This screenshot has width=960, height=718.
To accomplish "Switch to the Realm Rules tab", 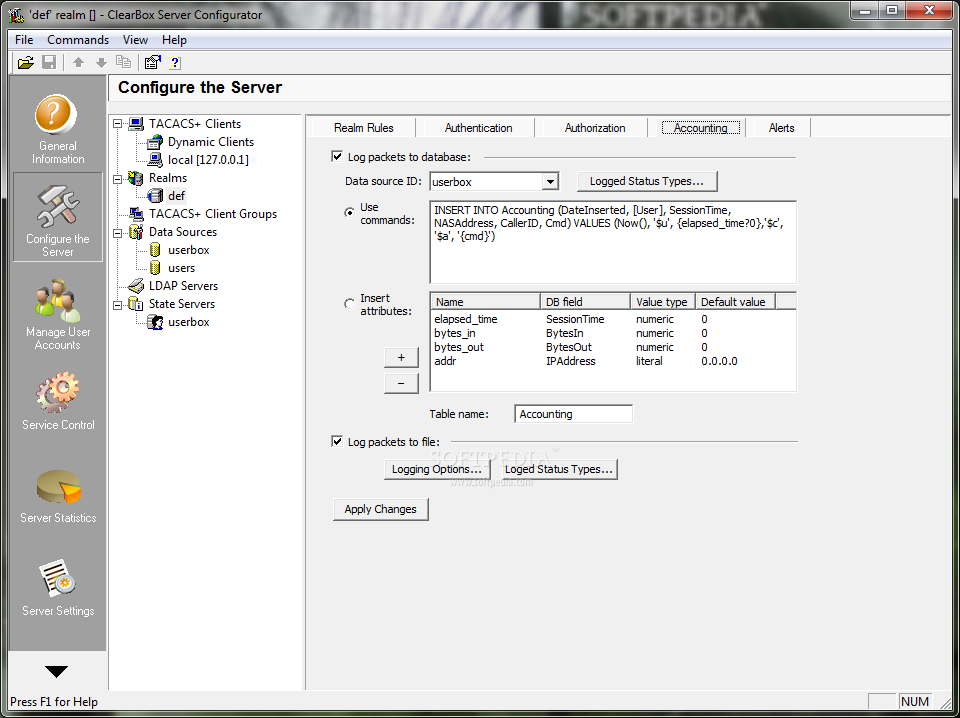I will point(364,128).
